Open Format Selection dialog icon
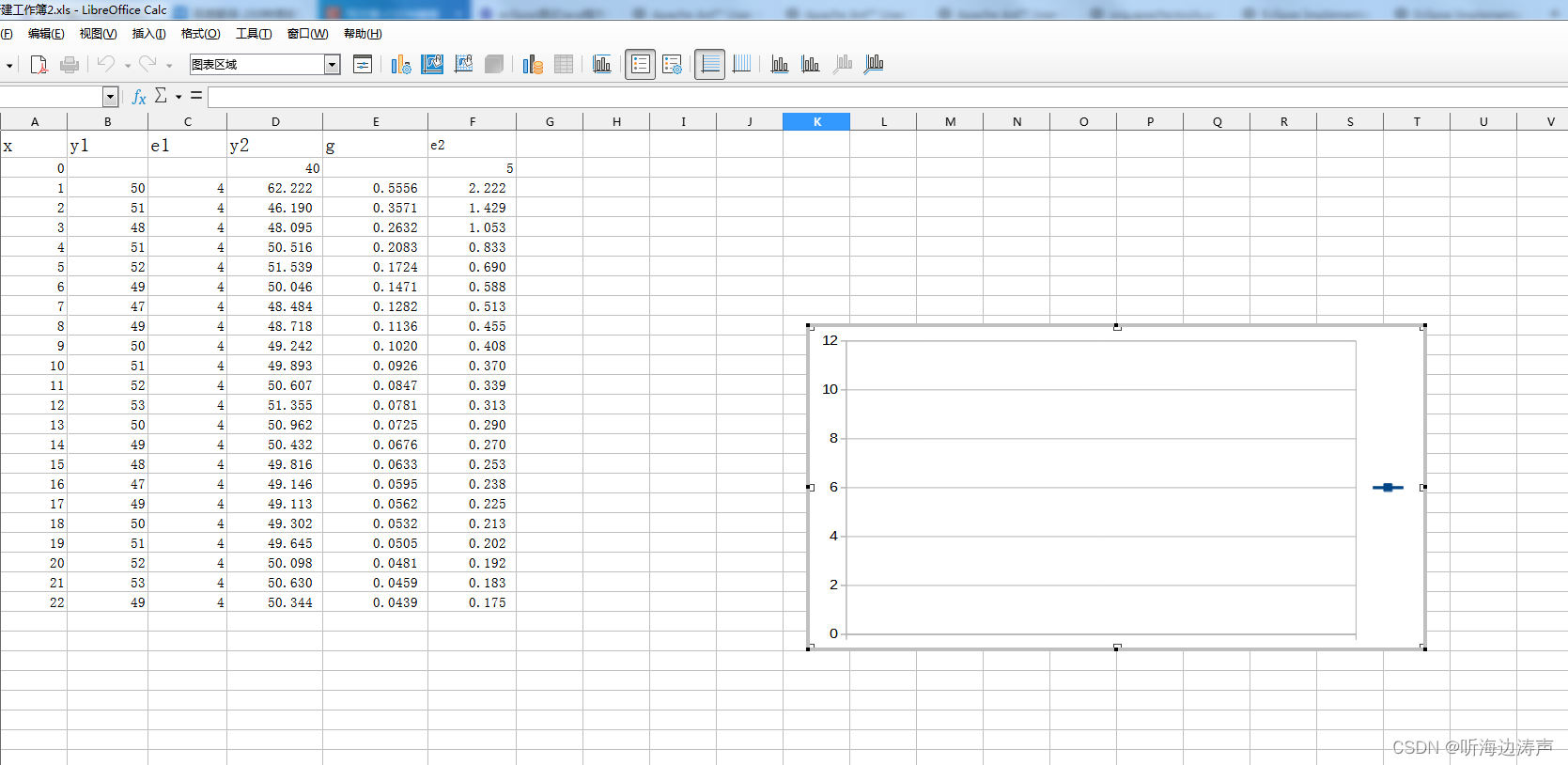Screen dimensions: 1568x765 point(363,64)
